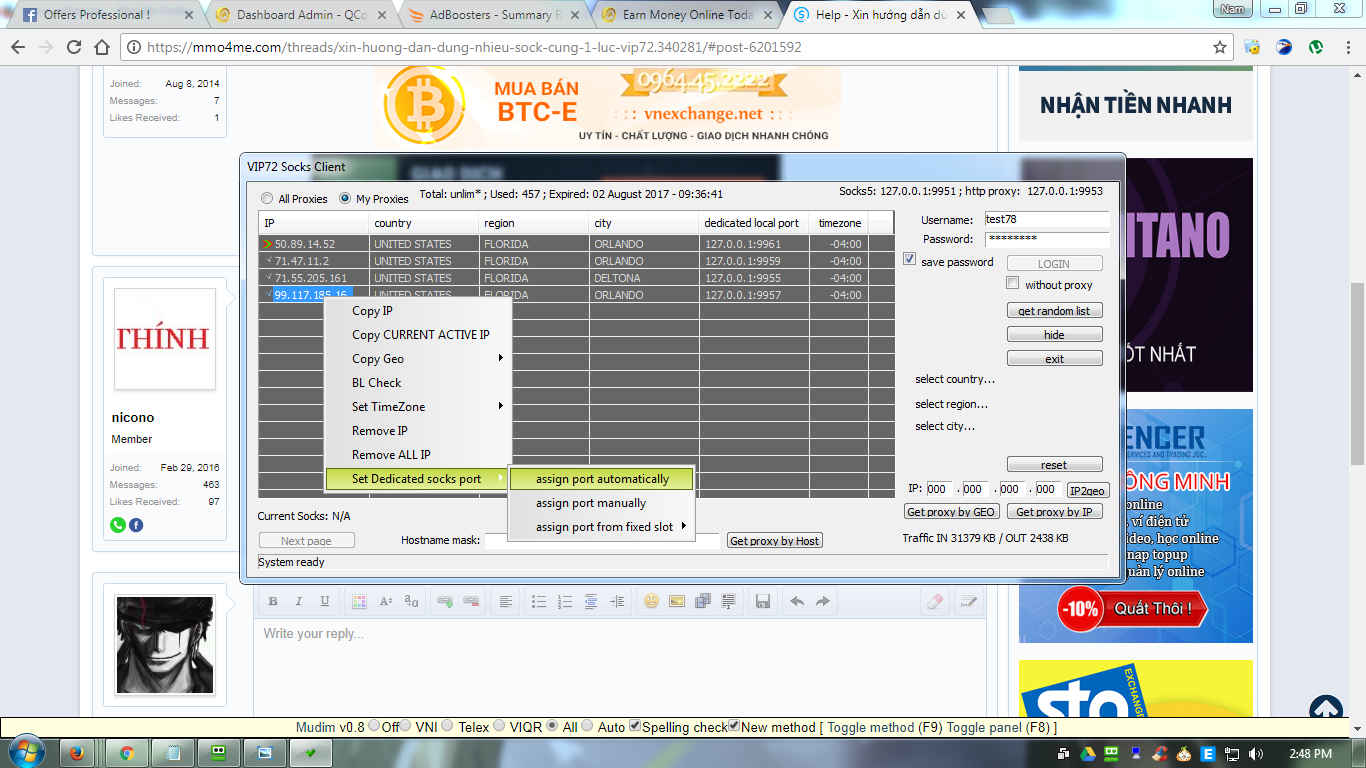Toggle BB code editor mode icon
The width and height of the screenshot is (1366, 768).
tap(967, 601)
